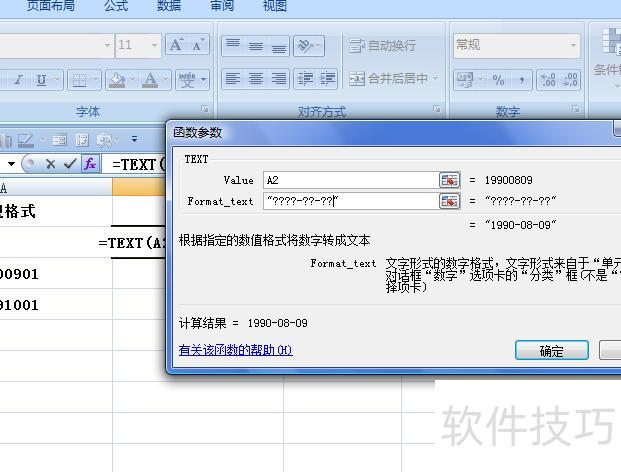Image resolution: width=621 pixels, height=472 pixels.
Task: Open text orientation button
Action: point(309,45)
